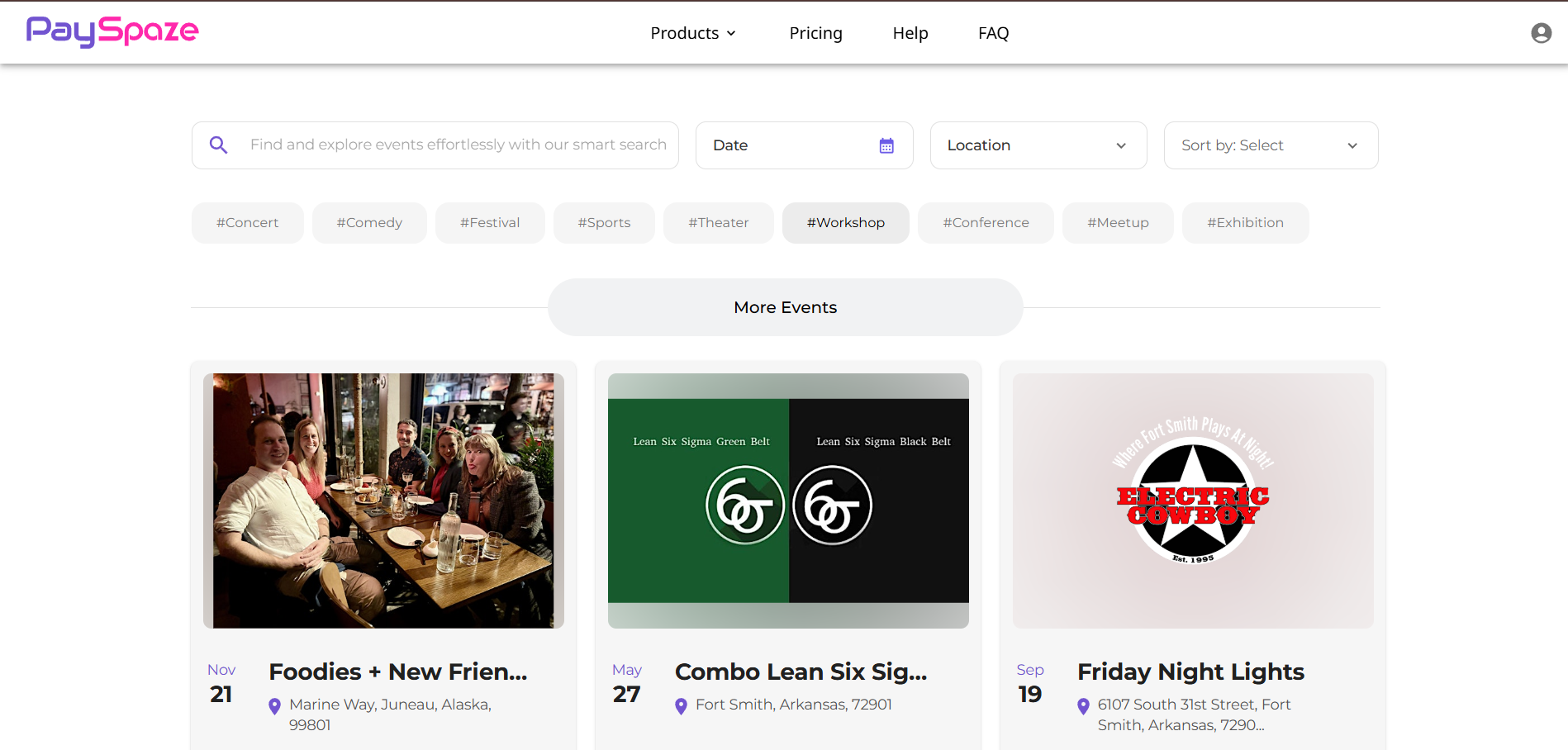Open the Lean Six Sigma event thumbnail
This screenshot has height=750, width=1568.
point(788,501)
